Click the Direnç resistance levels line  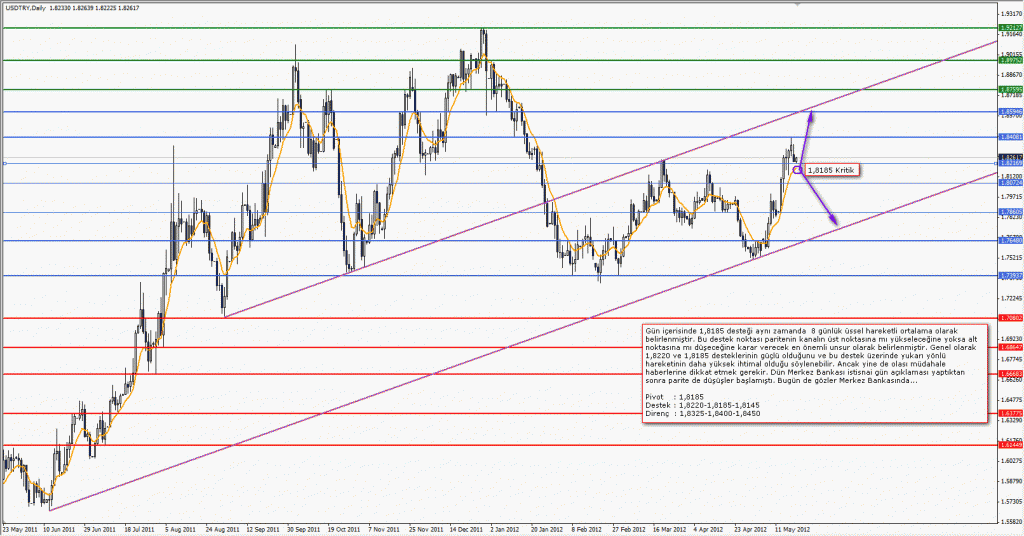coord(703,413)
